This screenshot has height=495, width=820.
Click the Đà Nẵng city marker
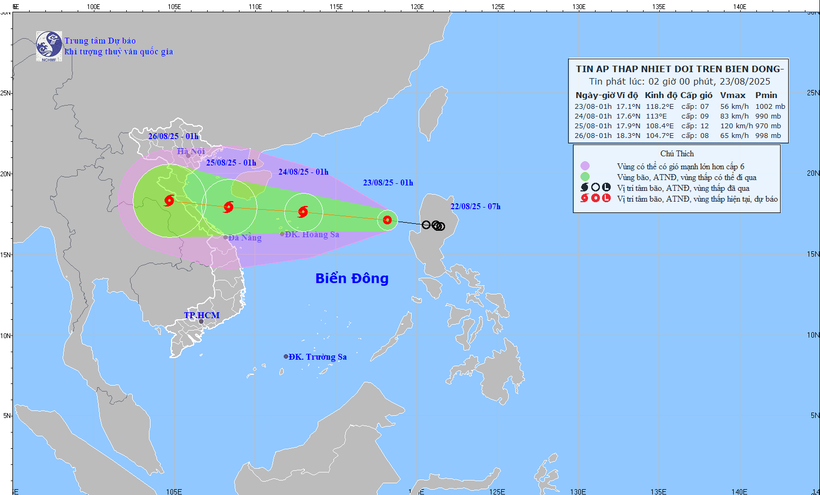click(226, 237)
